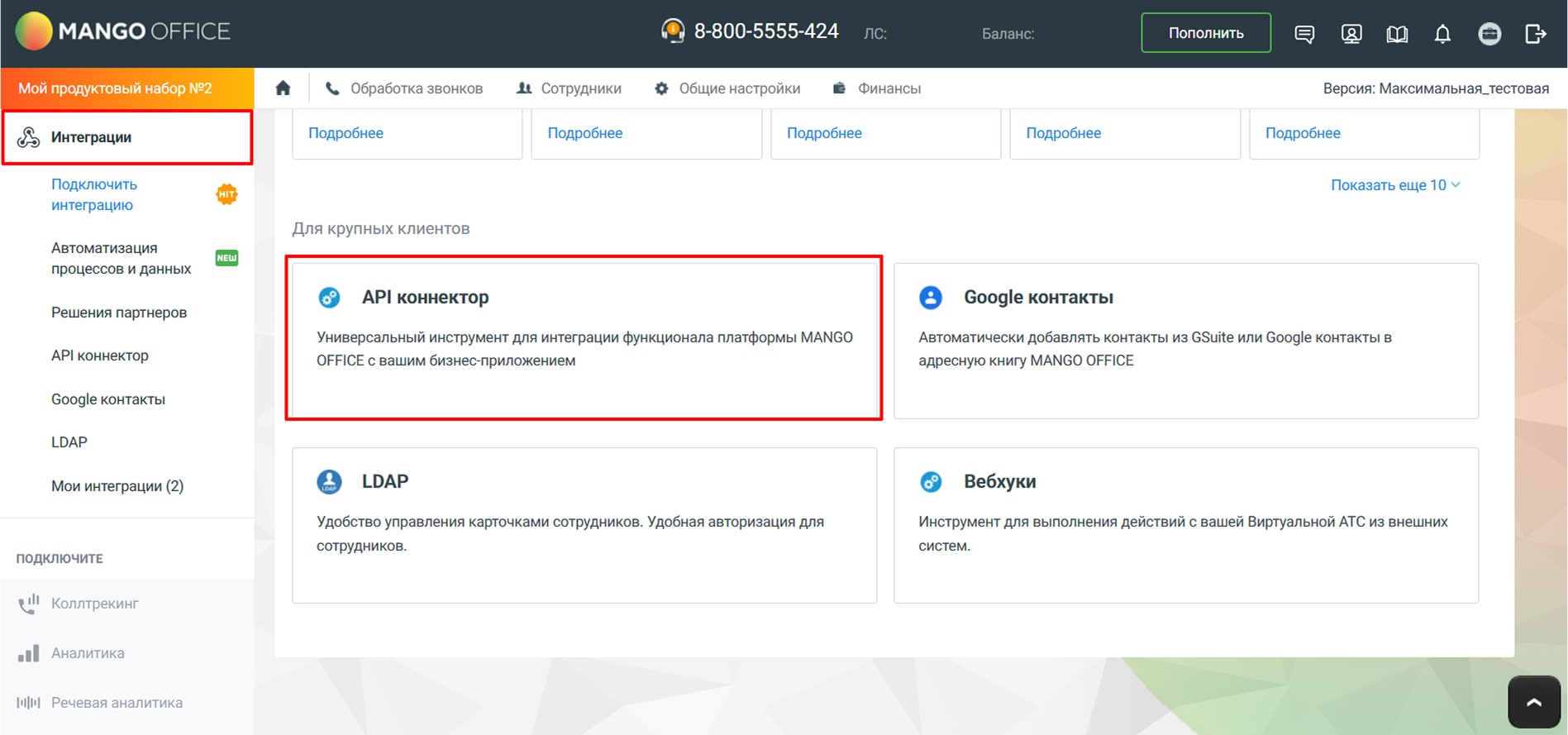Select 'Решения партнеров' in sidebar
The image size is (1568, 735).
119,313
